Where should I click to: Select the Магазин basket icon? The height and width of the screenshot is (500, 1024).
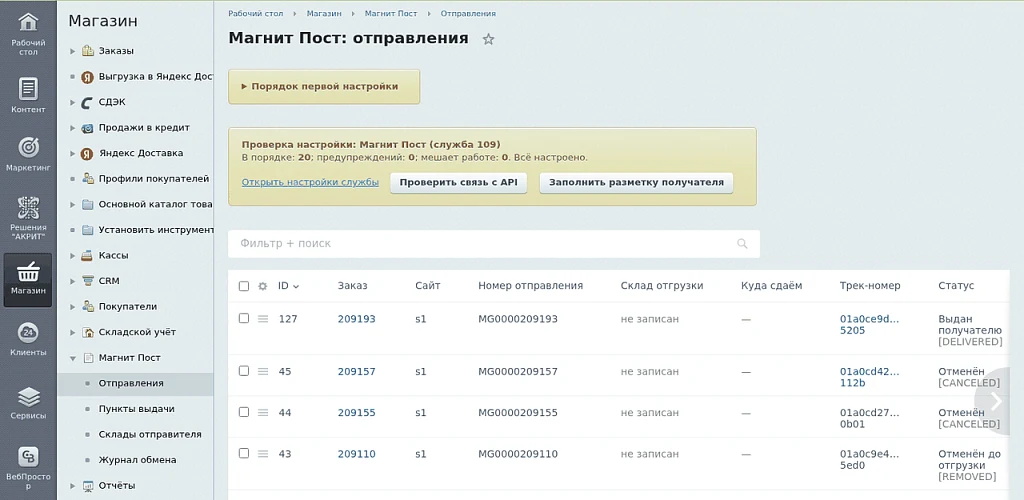point(28,271)
